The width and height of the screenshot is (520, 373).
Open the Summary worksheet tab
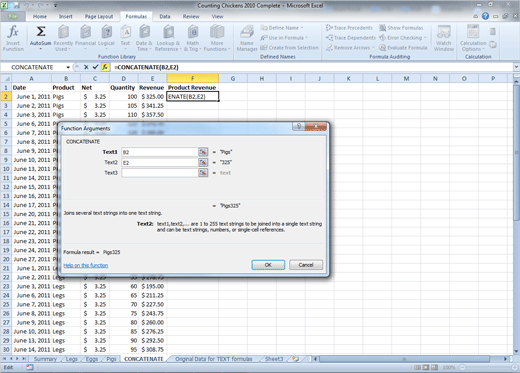coord(45,359)
